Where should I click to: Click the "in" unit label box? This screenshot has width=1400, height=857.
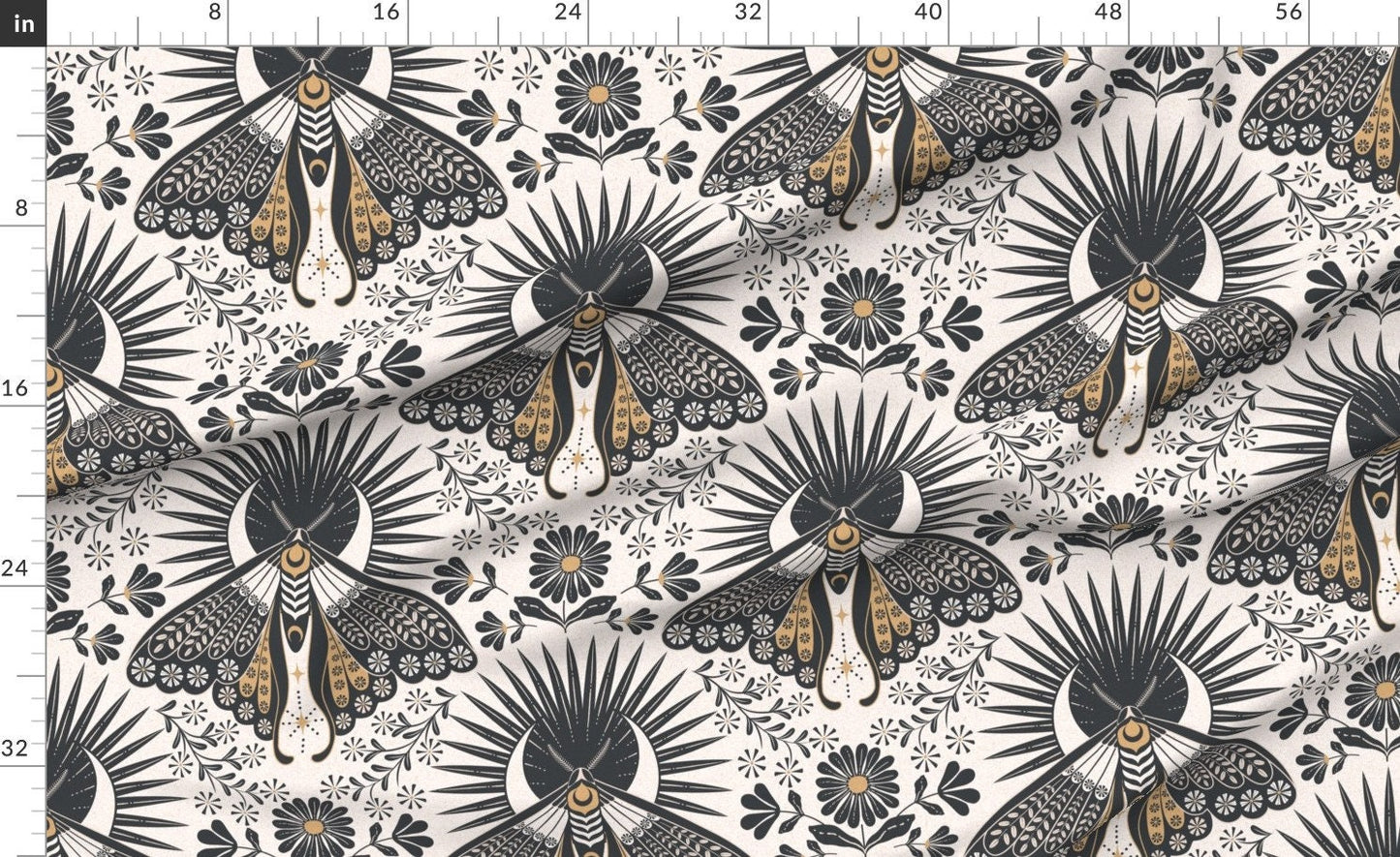pyautogui.click(x=23, y=23)
